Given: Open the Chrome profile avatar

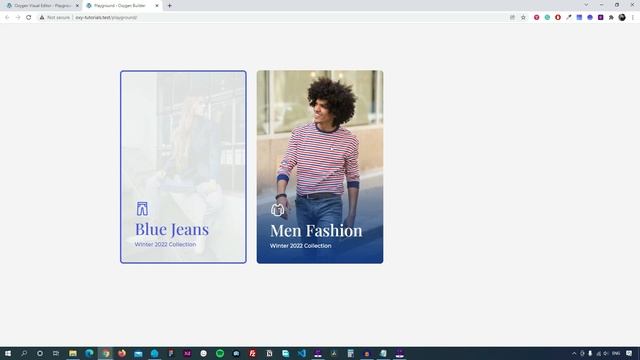Looking at the screenshot, I should (622, 18).
